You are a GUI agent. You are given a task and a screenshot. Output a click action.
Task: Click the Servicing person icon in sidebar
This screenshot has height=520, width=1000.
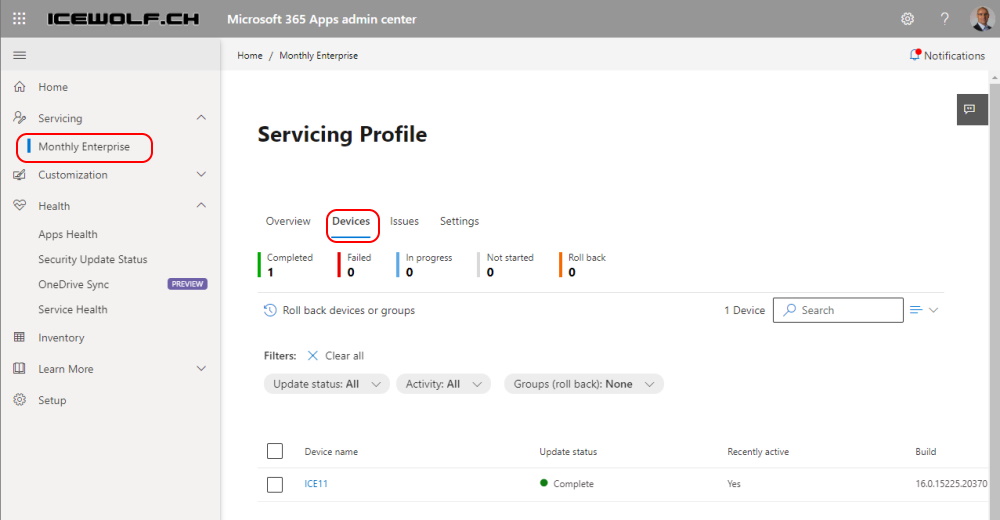[x=20, y=117]
